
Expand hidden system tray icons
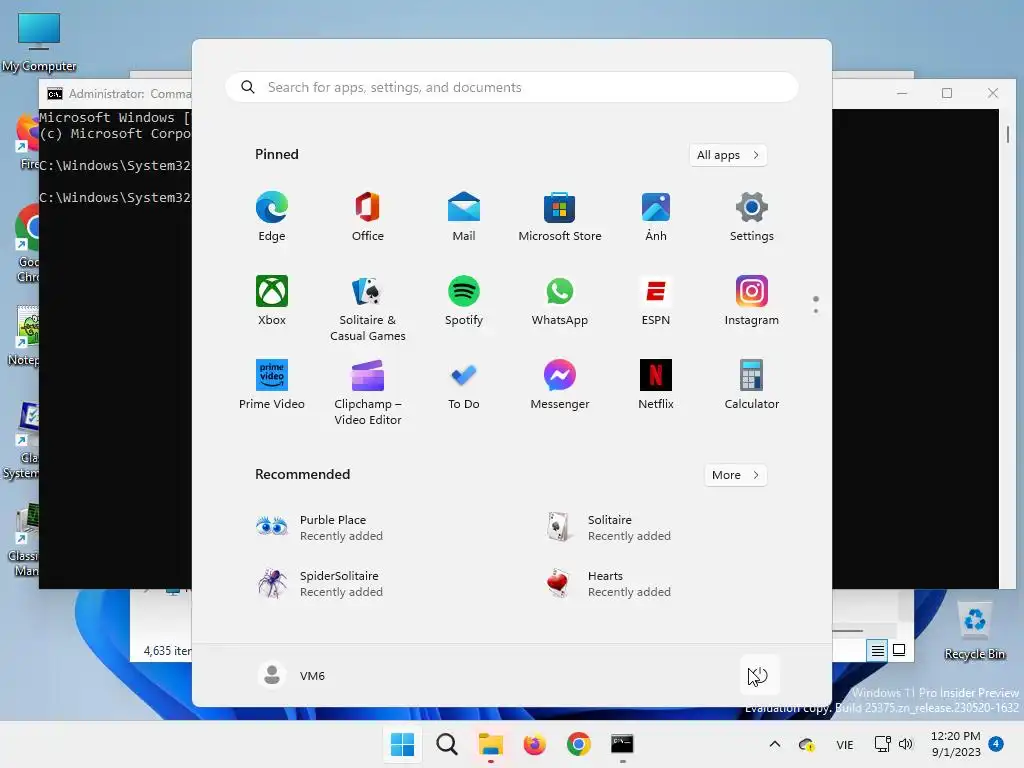click(x=775, y=744)
